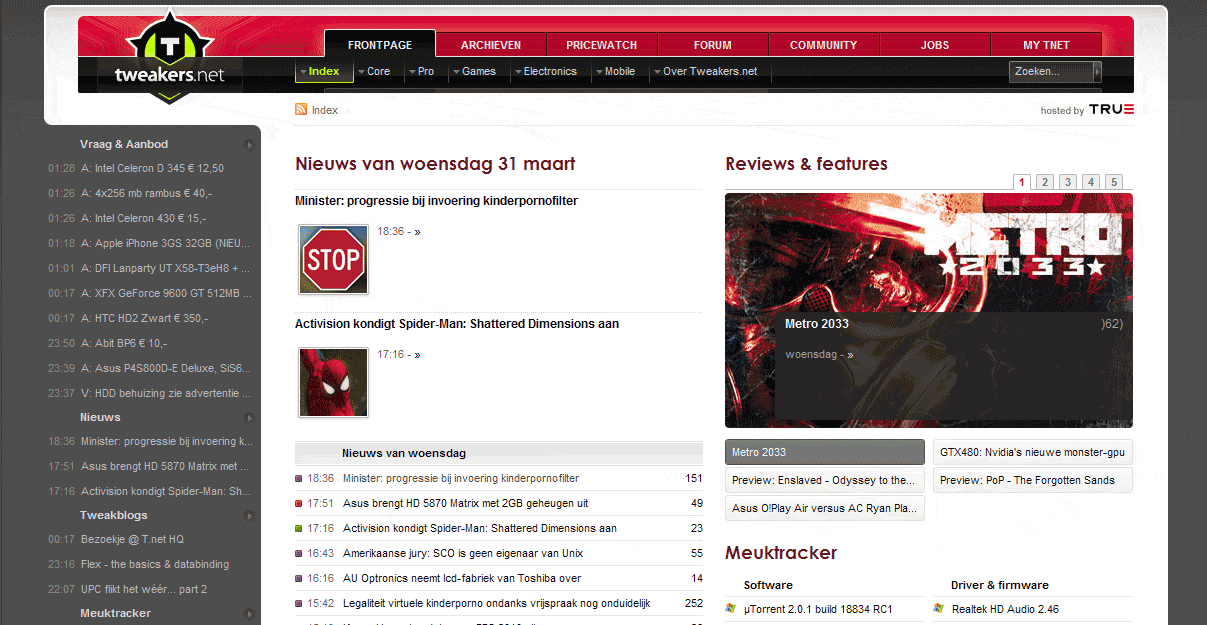Open the Pricewatch tab
The width and height of the screenshot is (1207, 625).
[x=602, y=45]
